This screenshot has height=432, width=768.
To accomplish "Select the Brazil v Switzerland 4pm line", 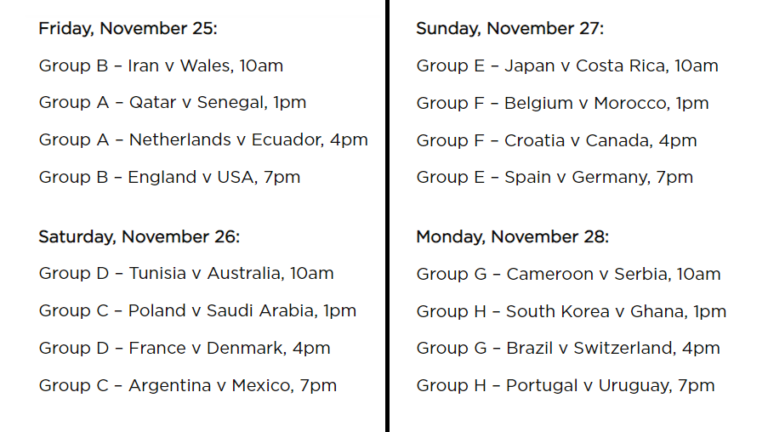I will pos(568,348).
